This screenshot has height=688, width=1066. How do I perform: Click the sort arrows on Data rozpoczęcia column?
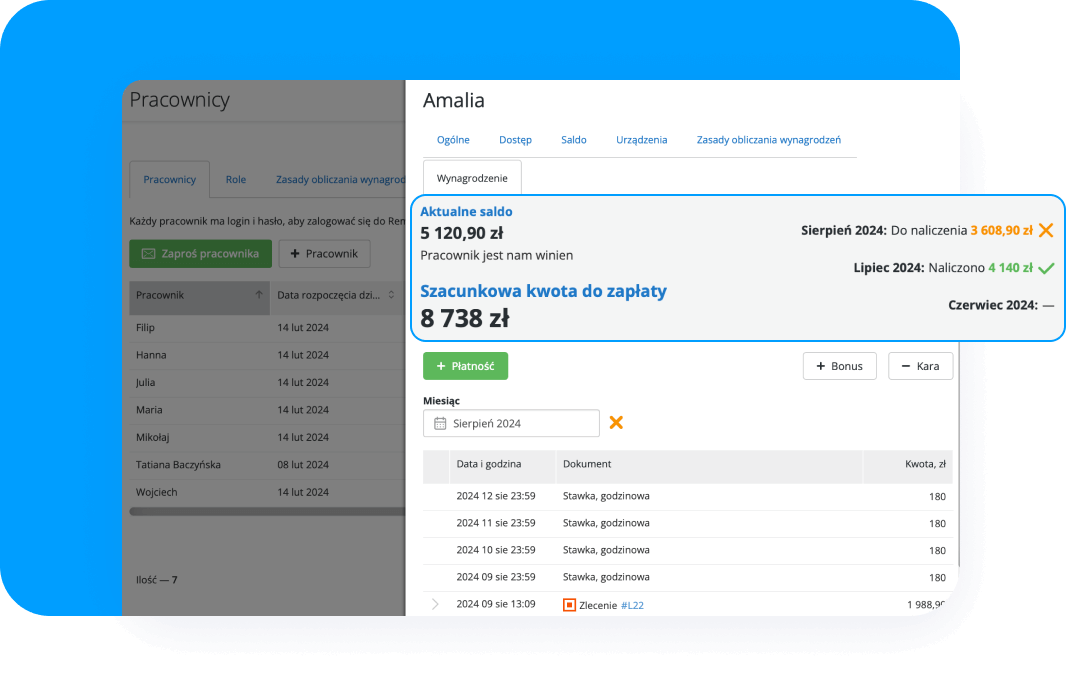point(391,295)
